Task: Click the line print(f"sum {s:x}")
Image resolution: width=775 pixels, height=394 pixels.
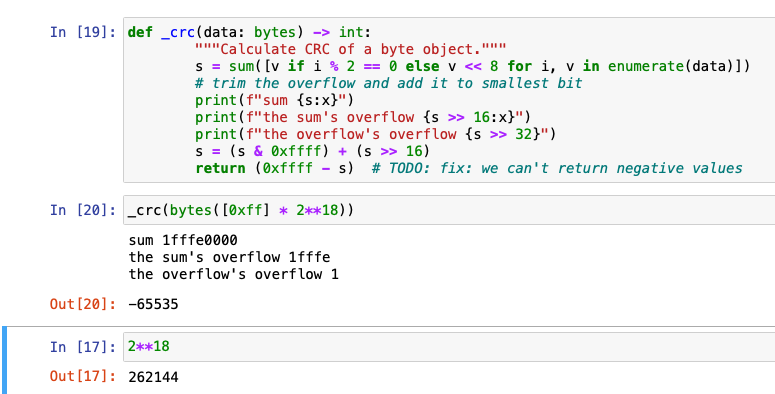Action: point(274,100)
